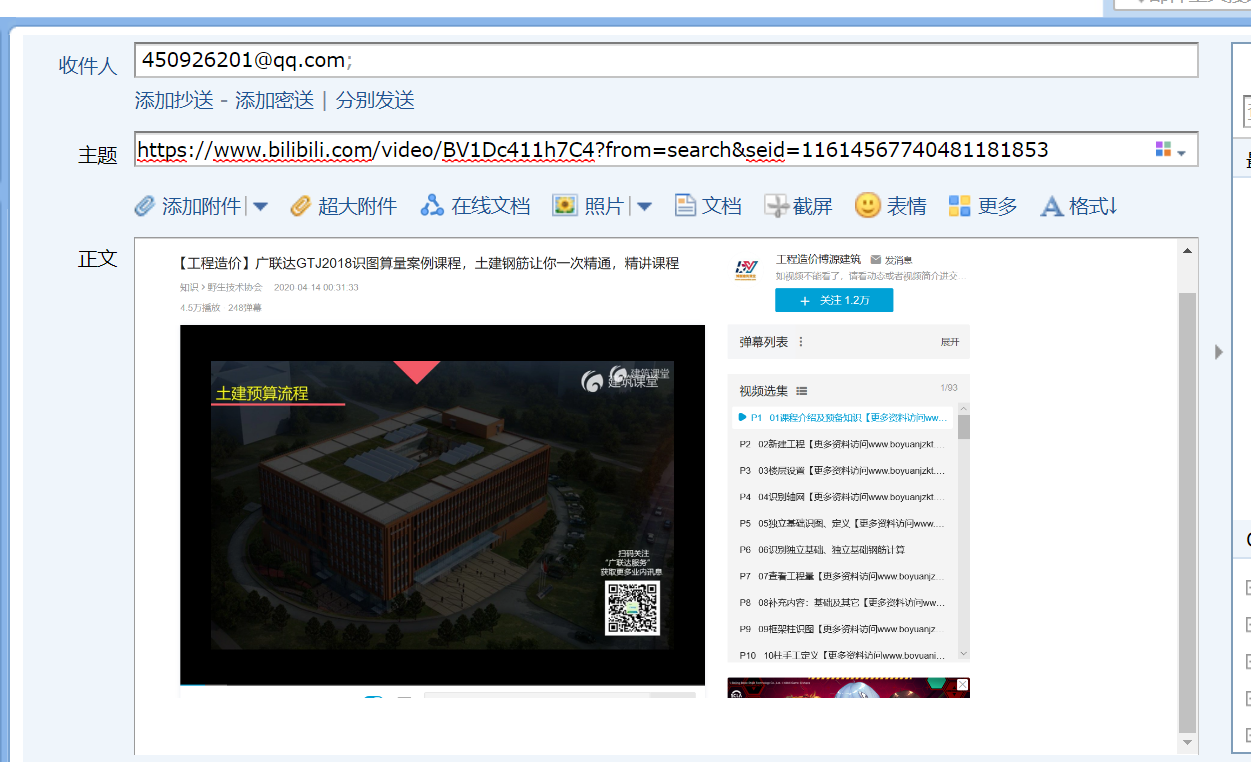Click 展开 beside 弹幕列表 in pasted image
The image size is (1251, 762).
(949, 342)
